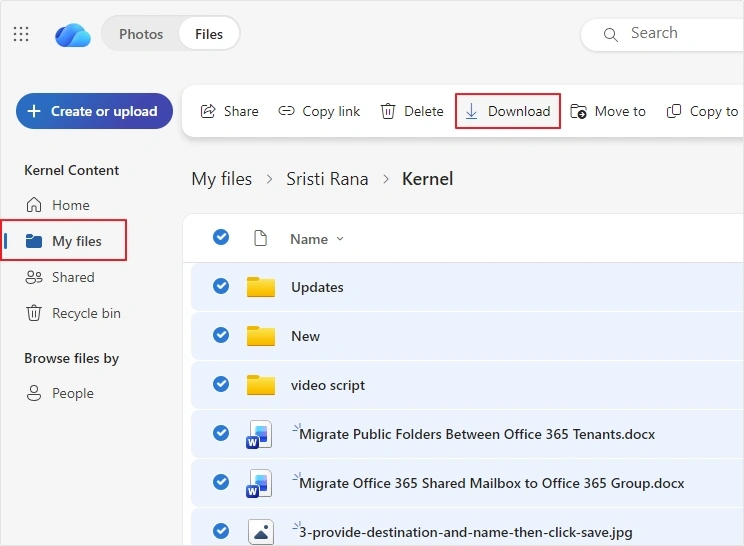Click the Download button

pos(508,111)
